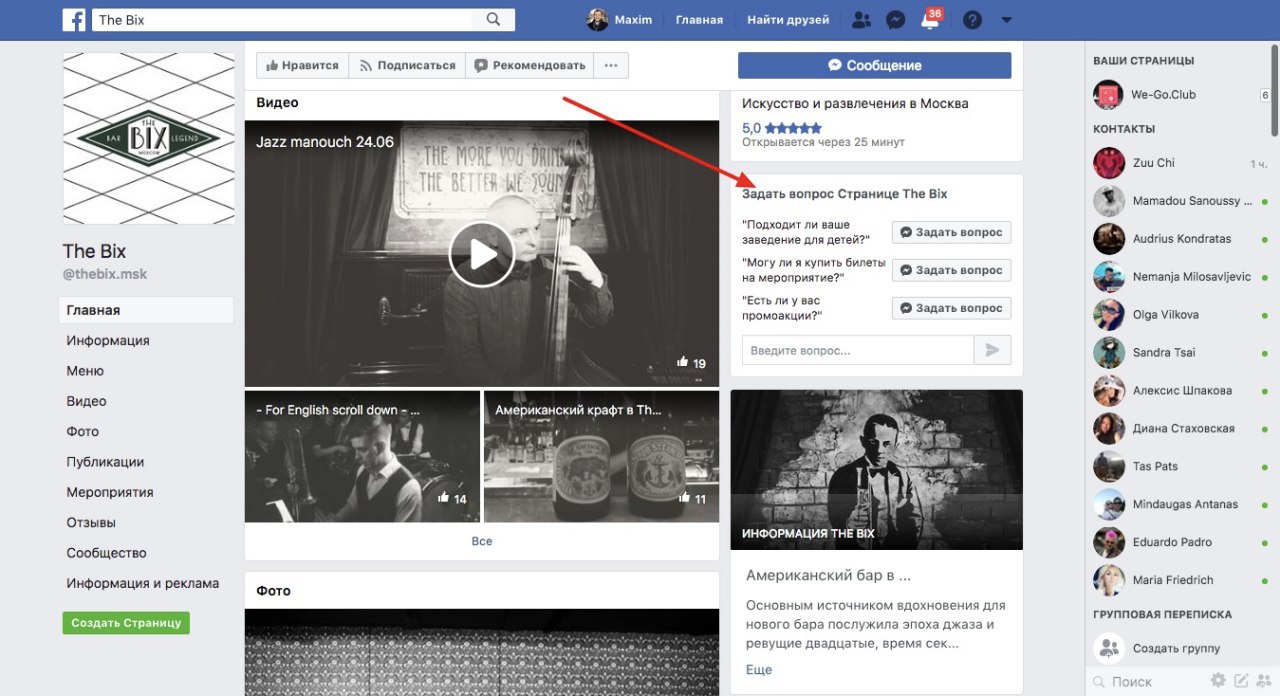
Task: Click the Еще link in info card
Action: (759, 670)
